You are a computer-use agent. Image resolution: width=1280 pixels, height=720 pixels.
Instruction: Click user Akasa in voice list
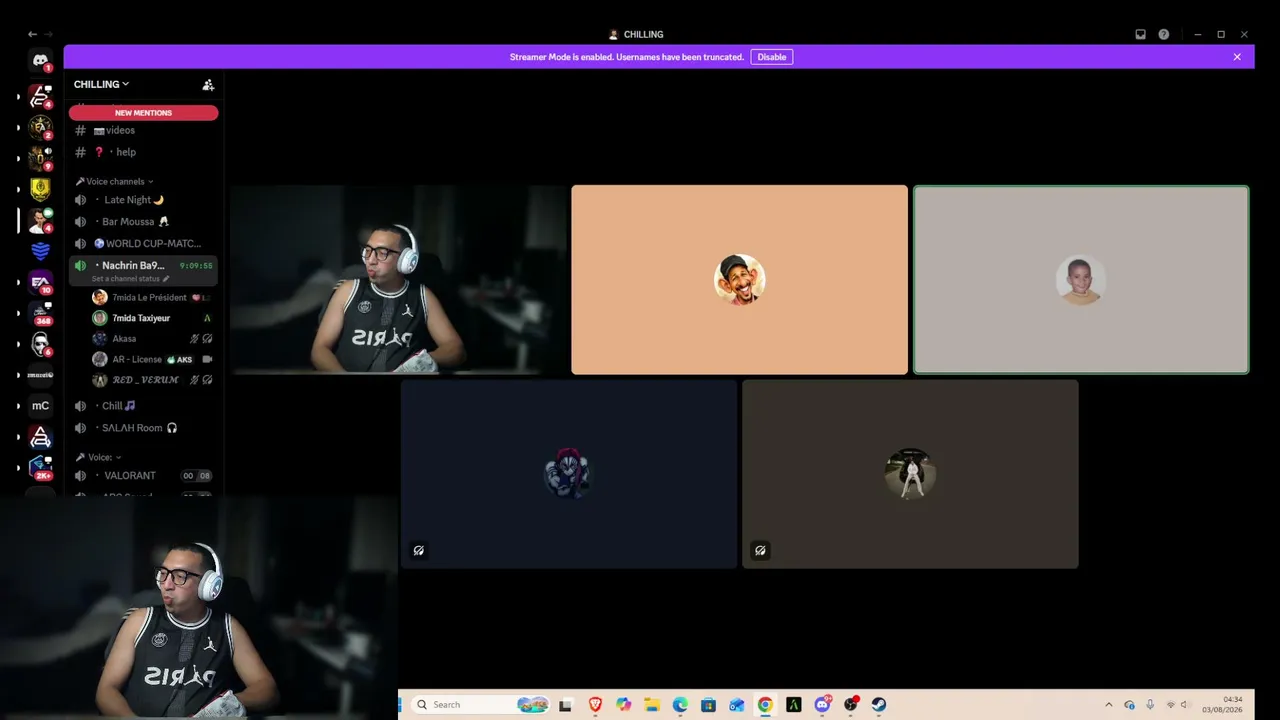point(152,339)
